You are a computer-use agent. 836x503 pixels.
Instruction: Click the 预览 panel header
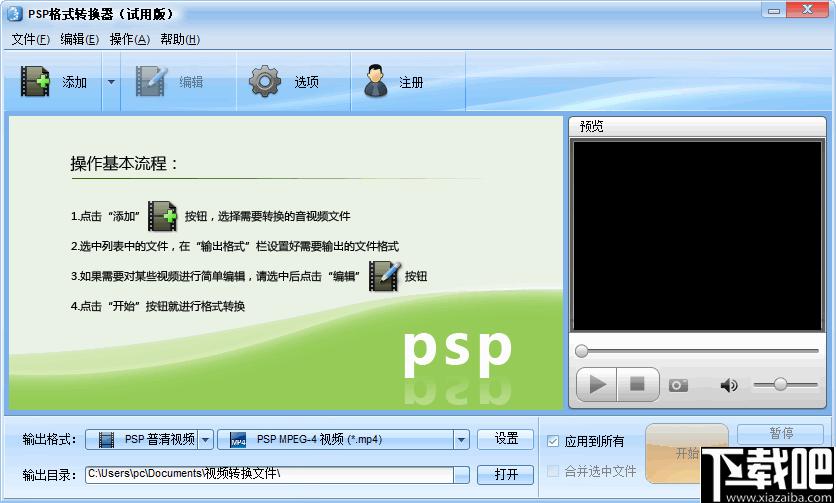click(697, 126)
